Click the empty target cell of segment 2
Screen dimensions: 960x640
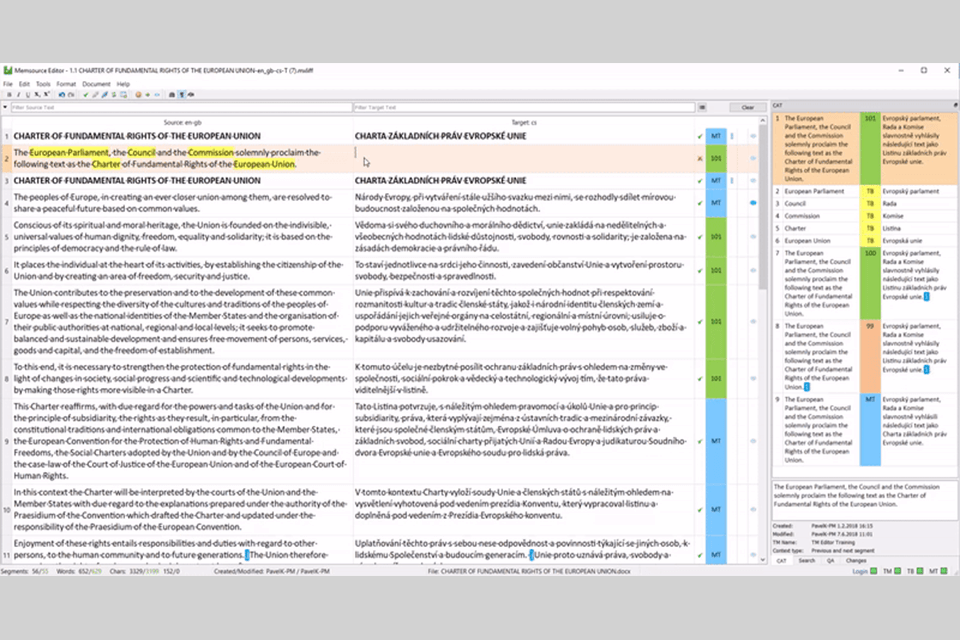[523, 159]
